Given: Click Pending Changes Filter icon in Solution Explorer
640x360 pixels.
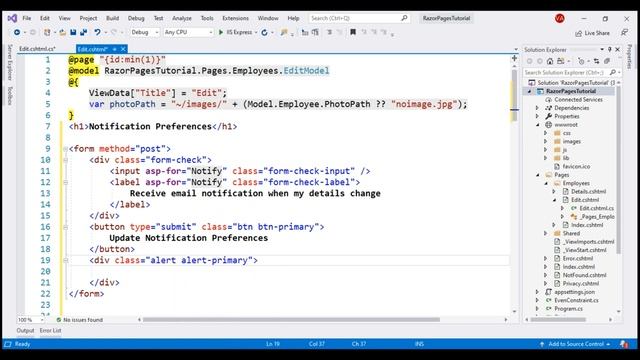Looking at the screenshot, I should pos(581,61).
